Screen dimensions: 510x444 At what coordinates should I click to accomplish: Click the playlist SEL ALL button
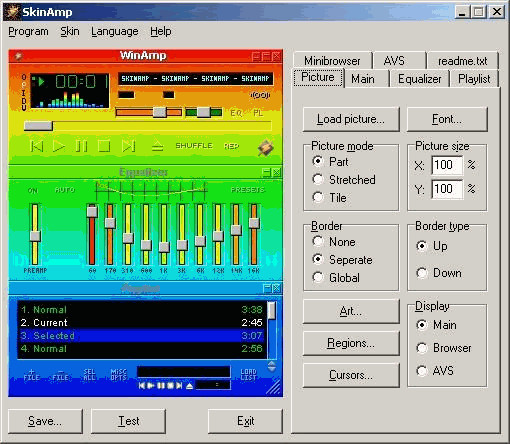[89, 375]
